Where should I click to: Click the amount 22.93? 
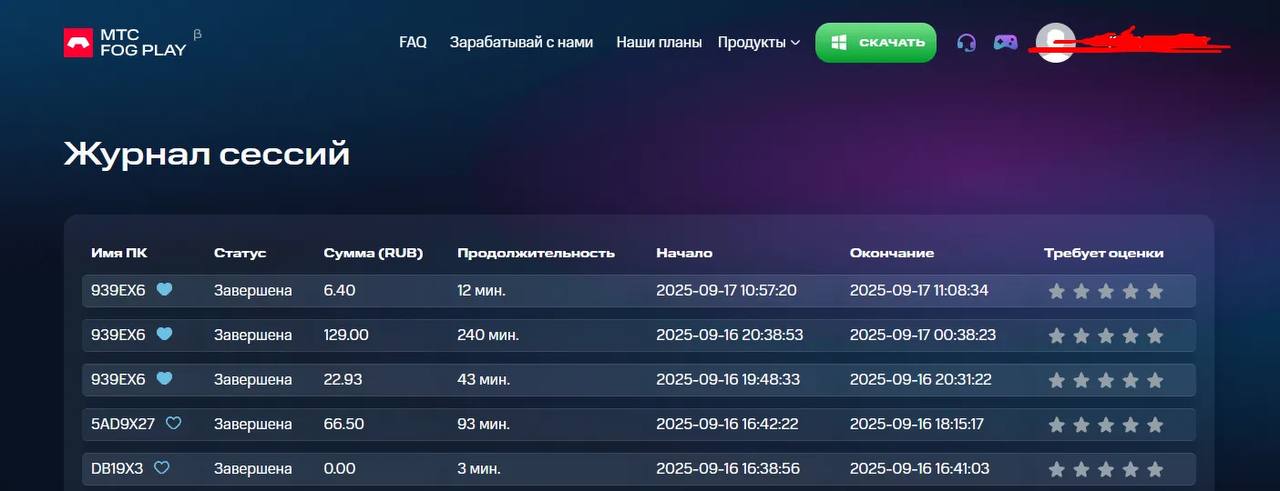pos(342,379)
